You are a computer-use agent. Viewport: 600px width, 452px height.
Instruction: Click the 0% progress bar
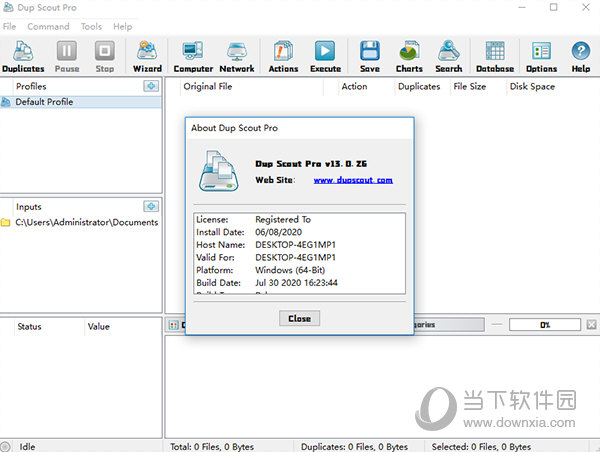[x=545, y=325]
